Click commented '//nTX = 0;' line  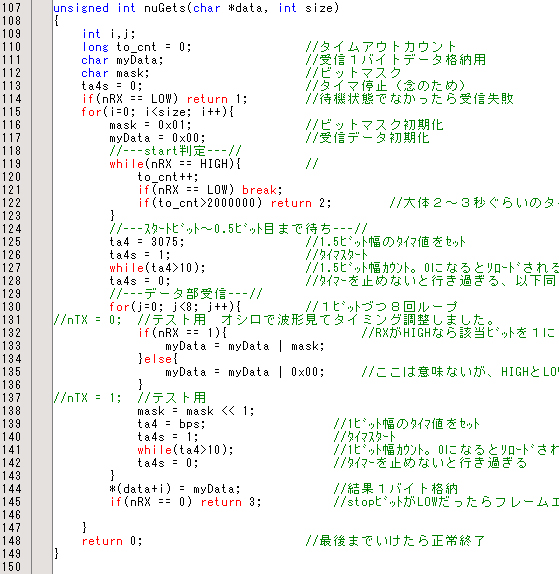pos(87,320)
